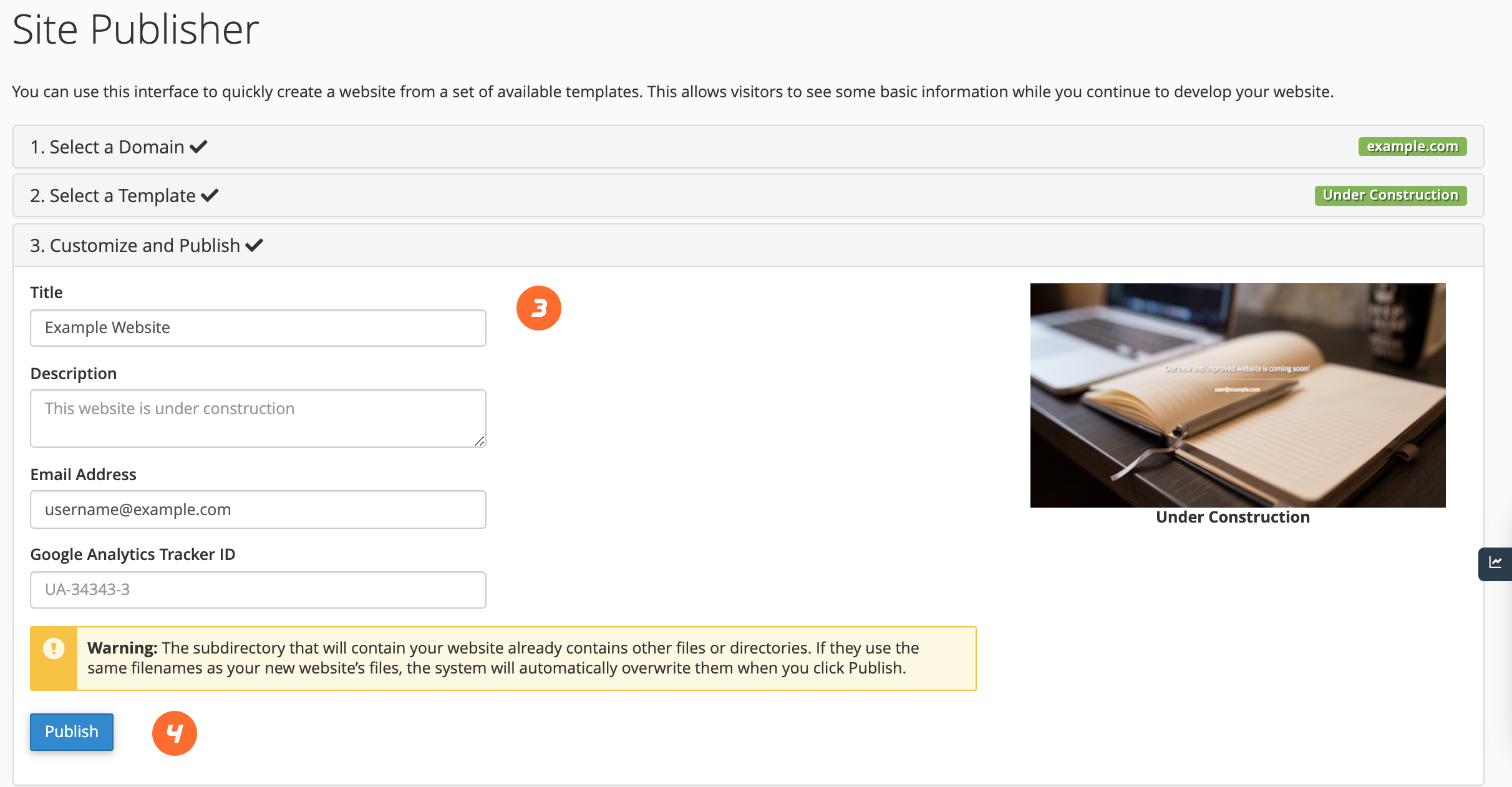Image resolution: width=1512 pixels, height=787 pixels.
Task: Click into the Title input field
Action: 258,328
